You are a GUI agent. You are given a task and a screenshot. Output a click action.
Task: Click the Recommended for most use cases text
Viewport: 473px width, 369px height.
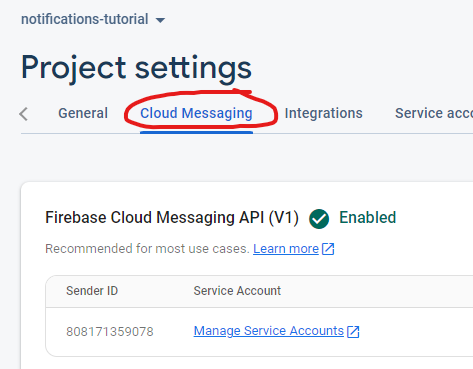[147, 249]
